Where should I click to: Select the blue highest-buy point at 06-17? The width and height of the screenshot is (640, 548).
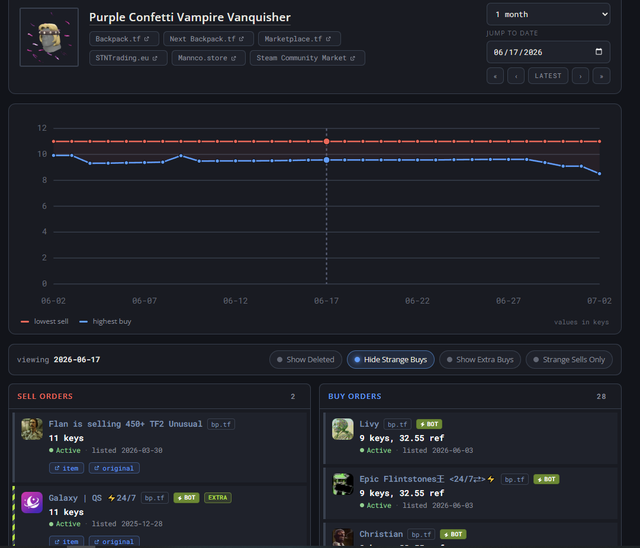[x=327, y=160]
